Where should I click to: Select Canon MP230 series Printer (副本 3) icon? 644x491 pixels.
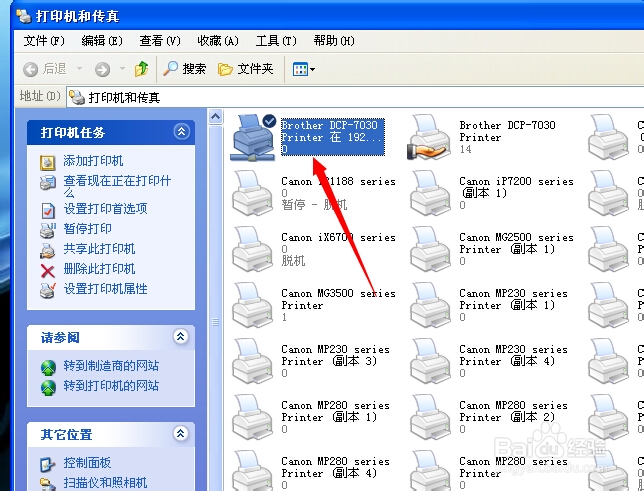253,361
